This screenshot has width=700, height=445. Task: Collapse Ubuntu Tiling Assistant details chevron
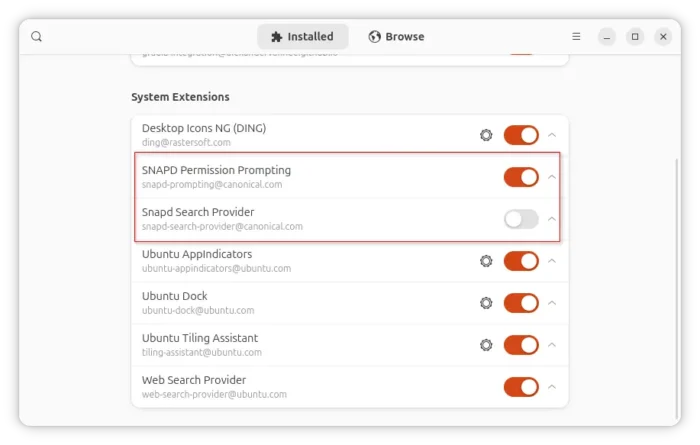(x=552, y=345)
